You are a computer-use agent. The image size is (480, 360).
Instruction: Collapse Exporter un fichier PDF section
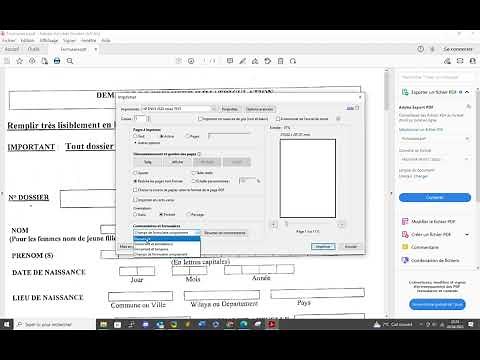tap(467, 92)
